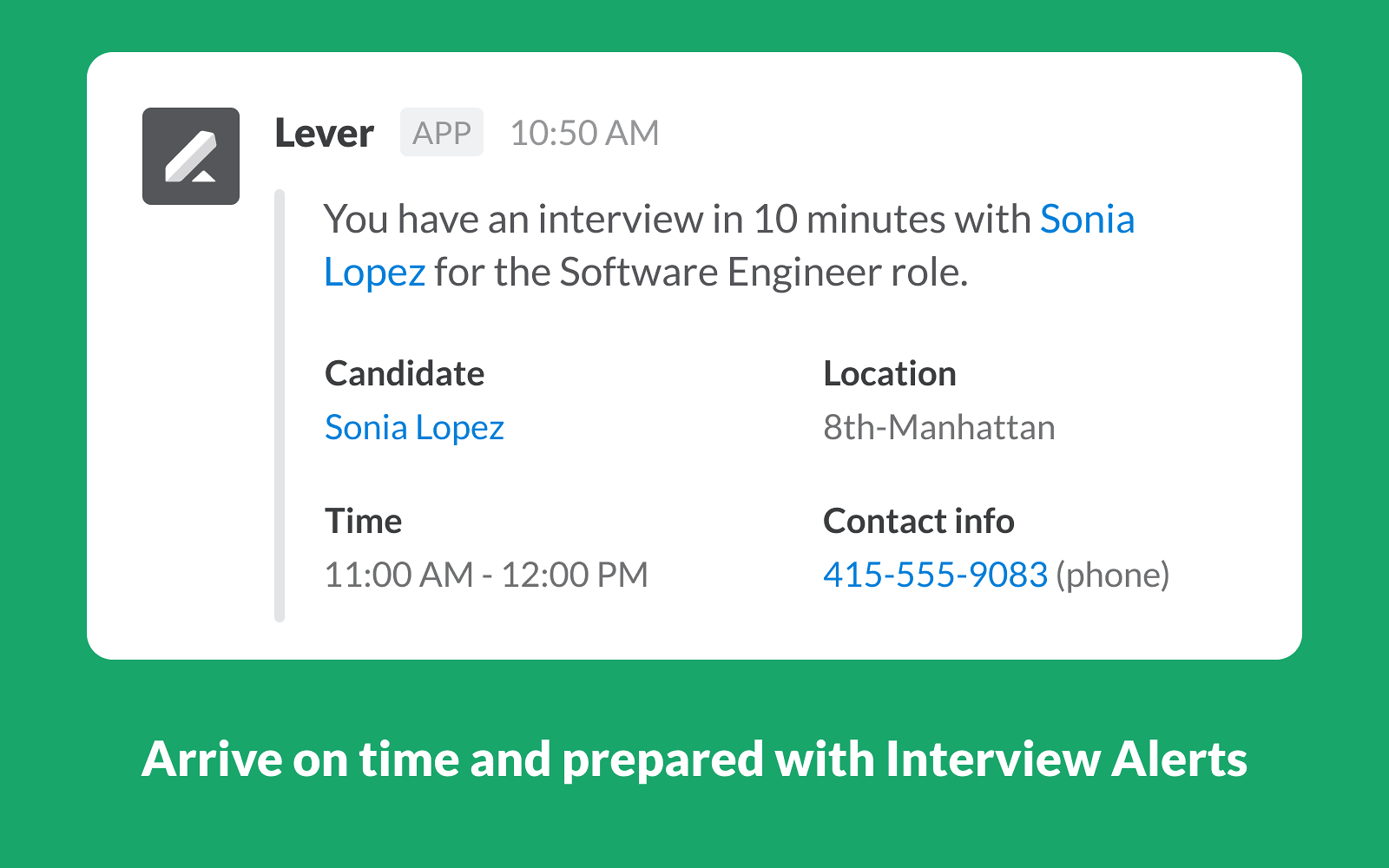This screenshot has width=1389, height=868.
Task: Select the 8th-Manhattan location value
Action: click(x=938, y=428)
